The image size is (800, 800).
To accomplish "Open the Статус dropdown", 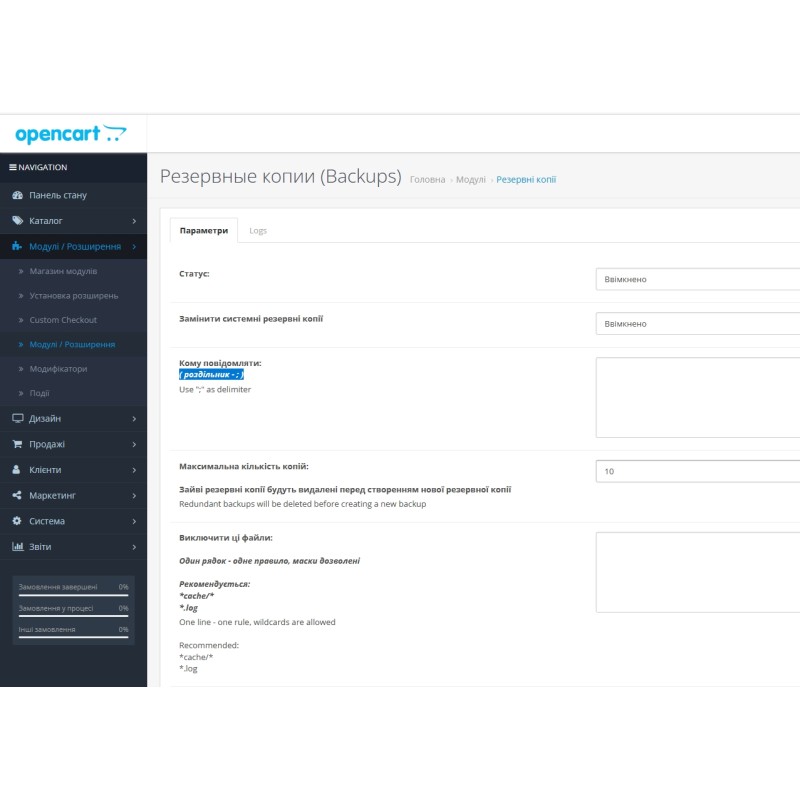I will click(697, 279).
